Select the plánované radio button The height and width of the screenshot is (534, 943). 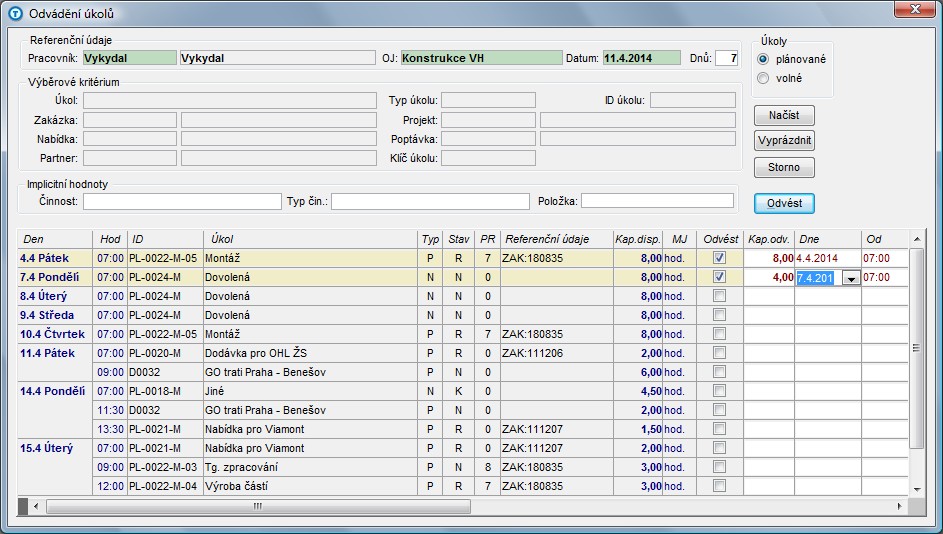click(x=763, y=59)
